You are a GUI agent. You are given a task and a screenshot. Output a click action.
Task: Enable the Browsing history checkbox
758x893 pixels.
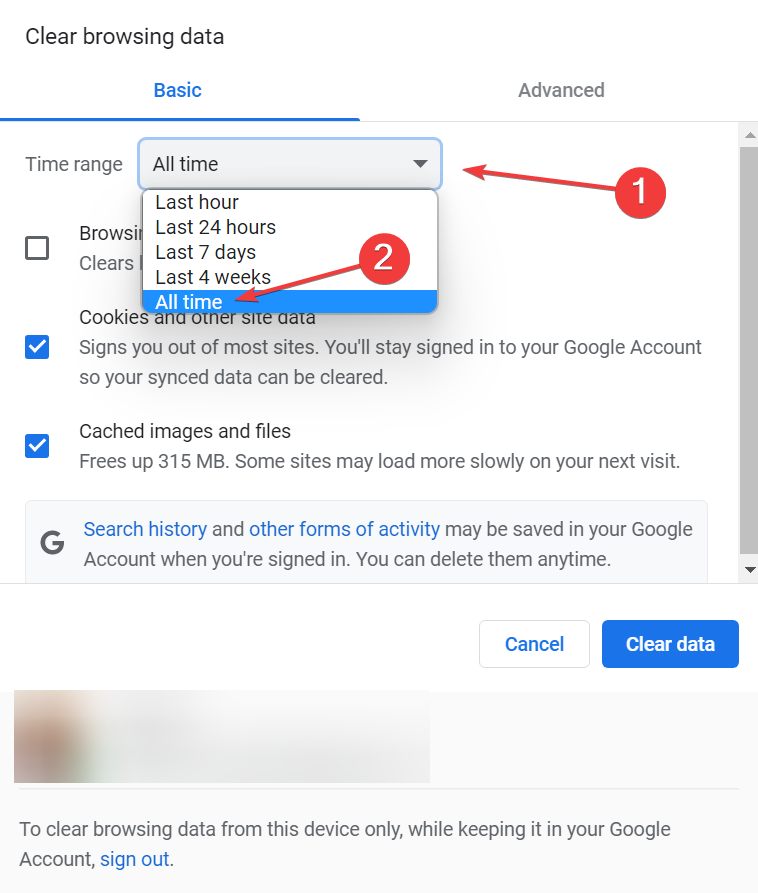pos(37,248)
